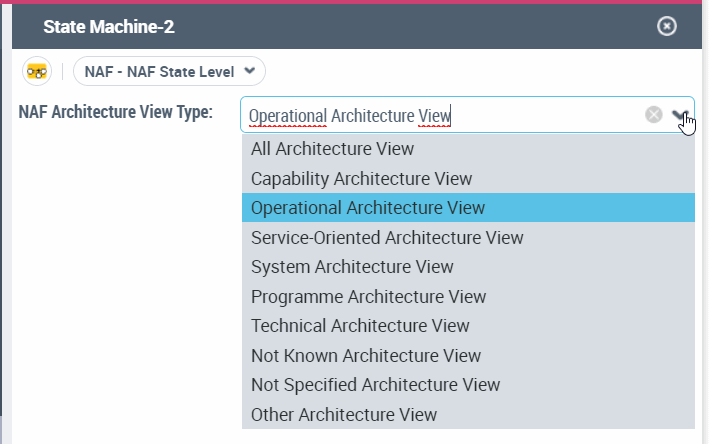Clear the Architecture View Type field
710x444 pixels.
[654, 115]
